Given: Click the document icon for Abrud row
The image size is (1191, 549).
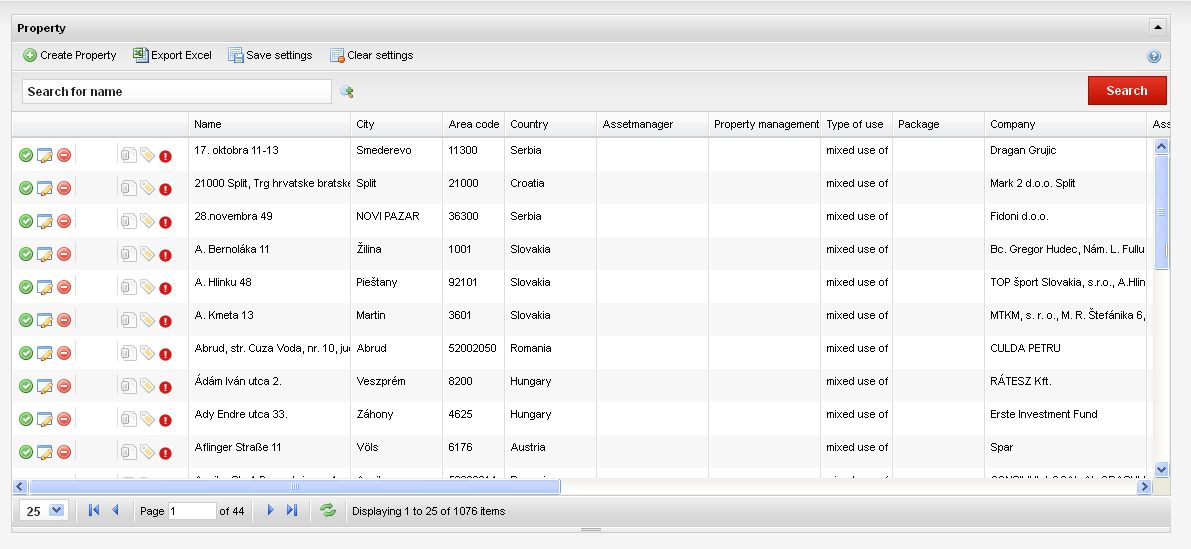Looking at the screenshot, I should pos(128,353).
